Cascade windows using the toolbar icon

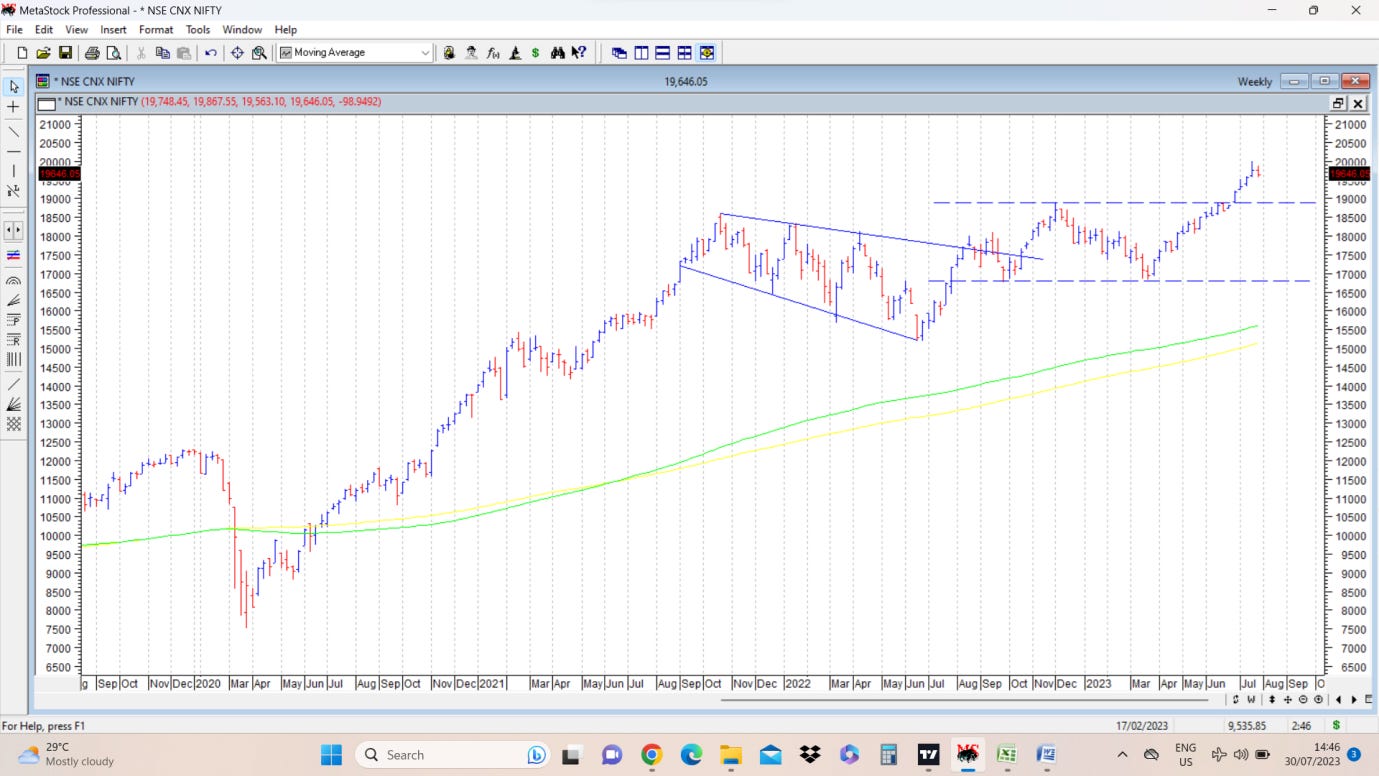(619, 53)
